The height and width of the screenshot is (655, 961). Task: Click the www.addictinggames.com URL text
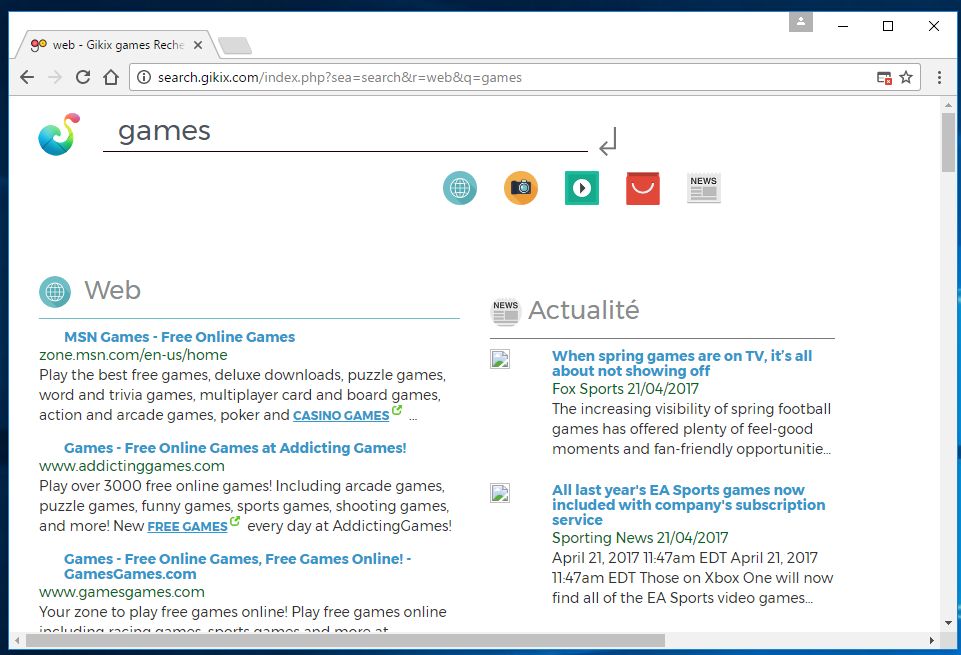[132, 466]
